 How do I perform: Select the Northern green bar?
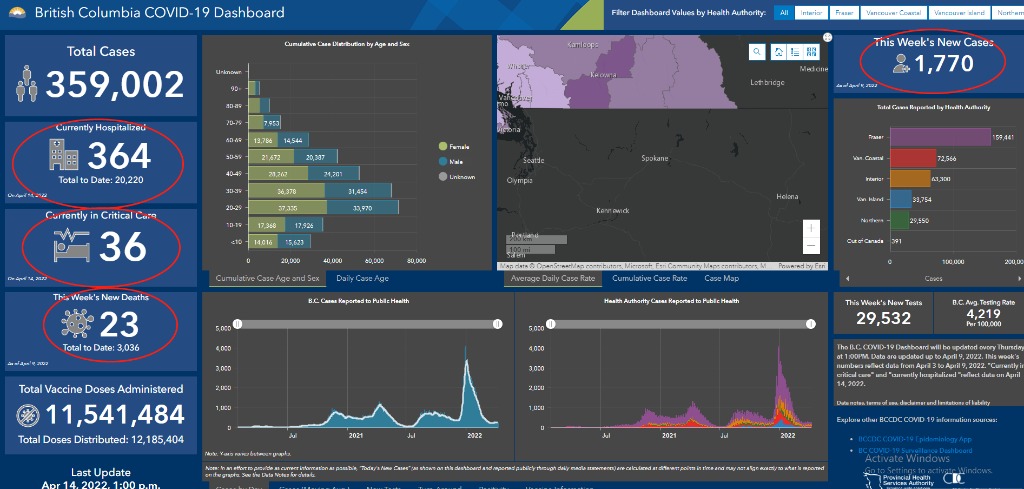(x=900, y=220)
